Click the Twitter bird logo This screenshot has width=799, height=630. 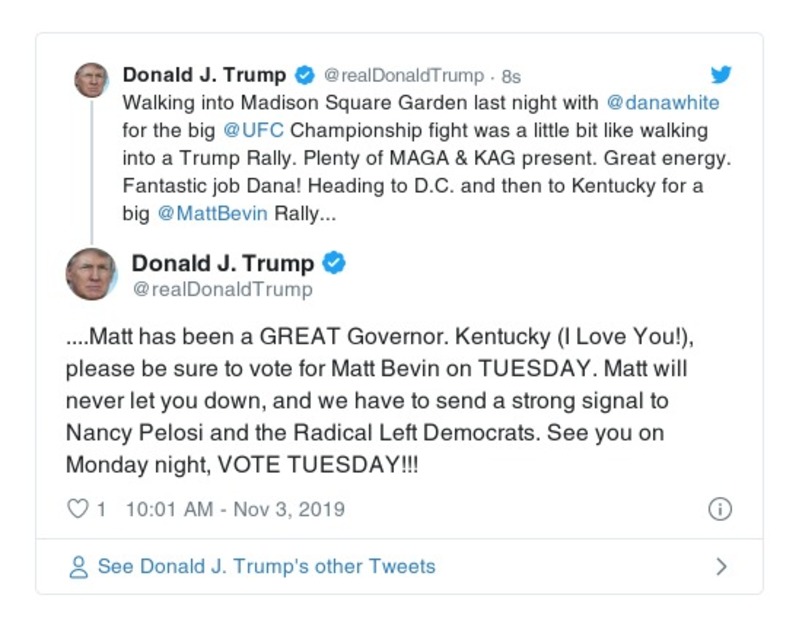coord(721,75)
